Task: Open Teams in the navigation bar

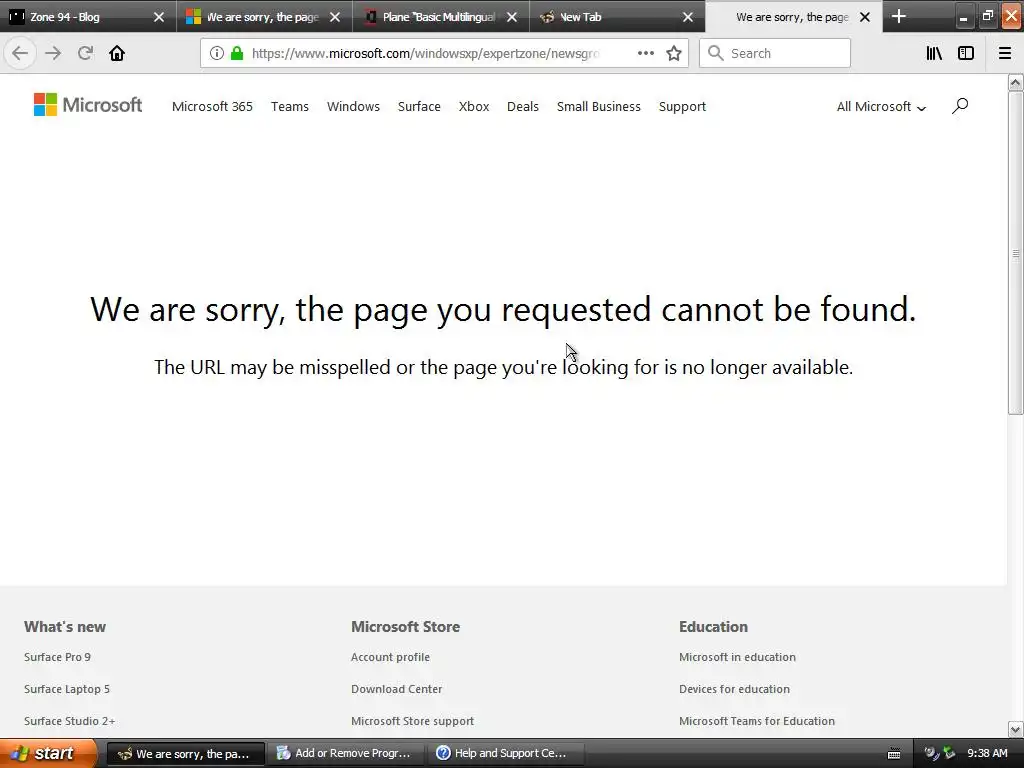Action: tap(290, 106)
